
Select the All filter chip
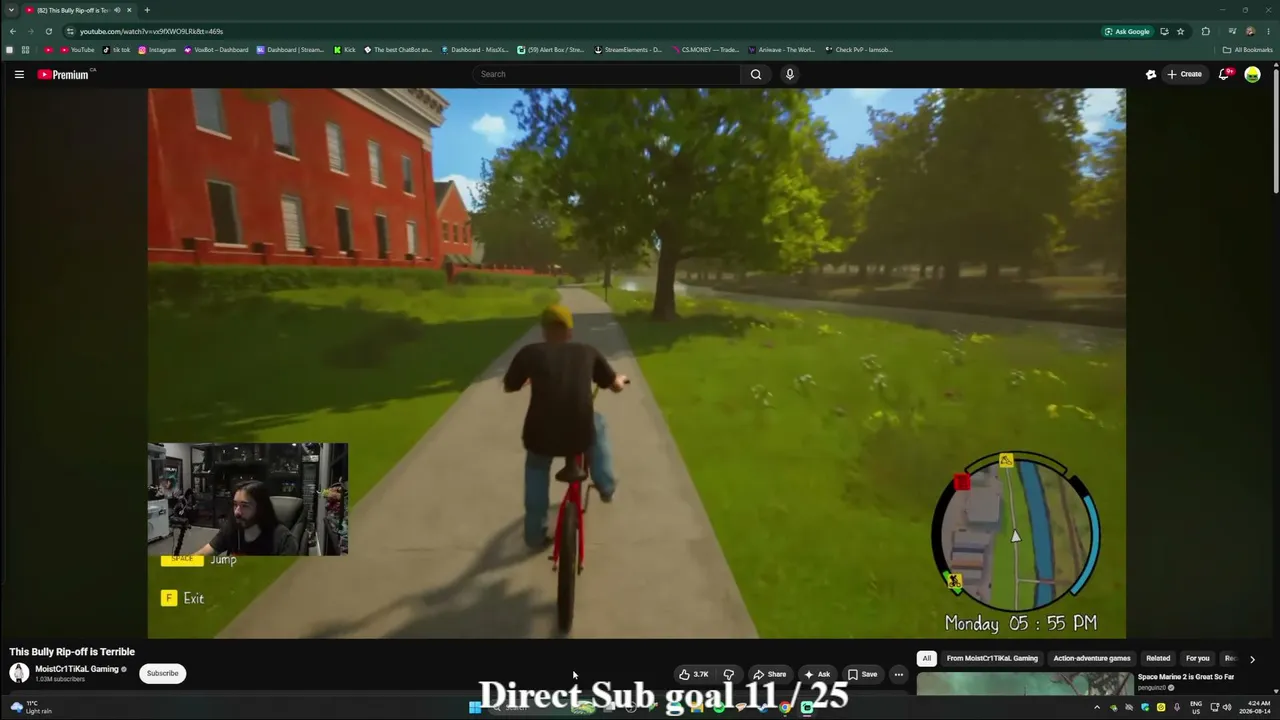(927, 658)
